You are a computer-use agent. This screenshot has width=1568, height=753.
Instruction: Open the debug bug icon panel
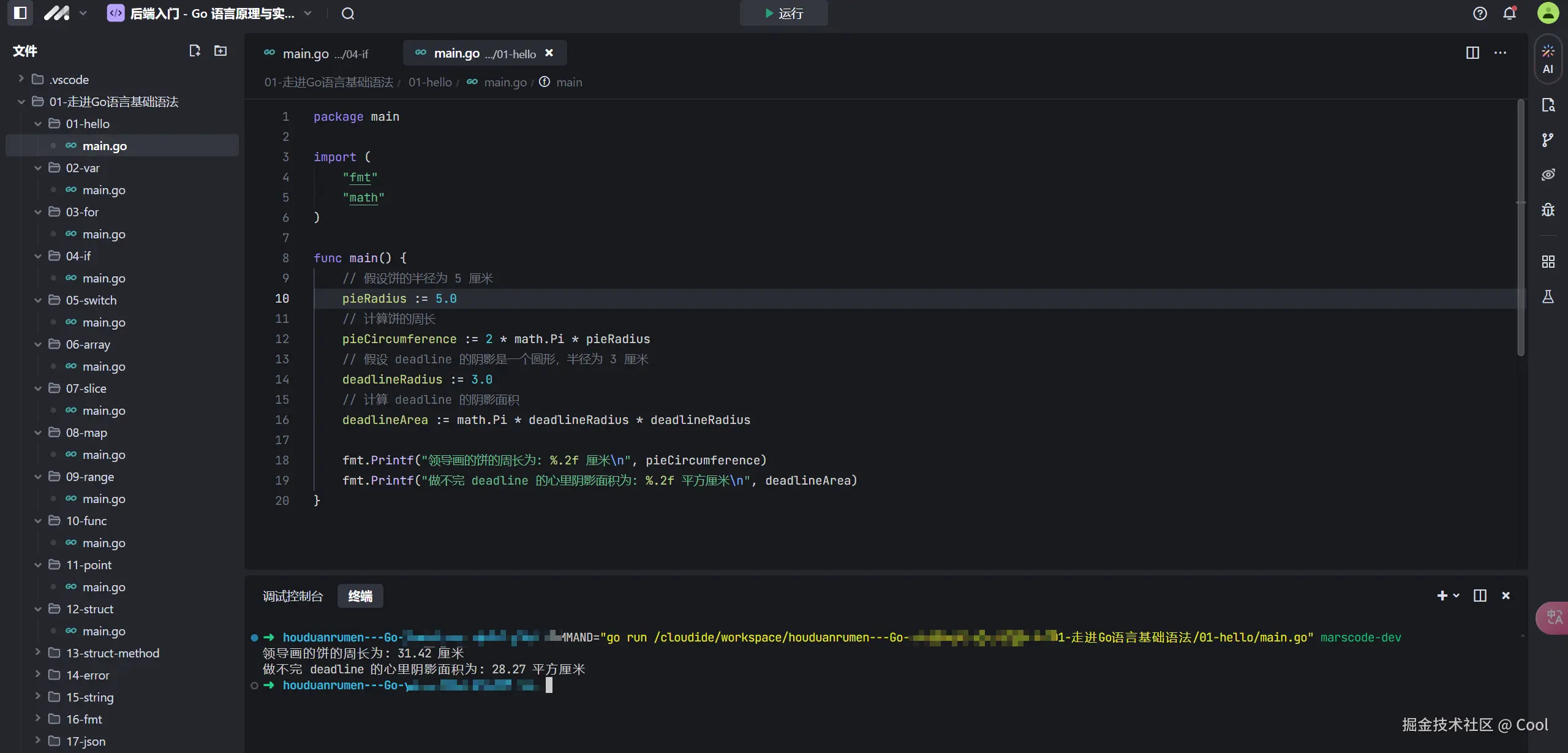click(1548, 210)
